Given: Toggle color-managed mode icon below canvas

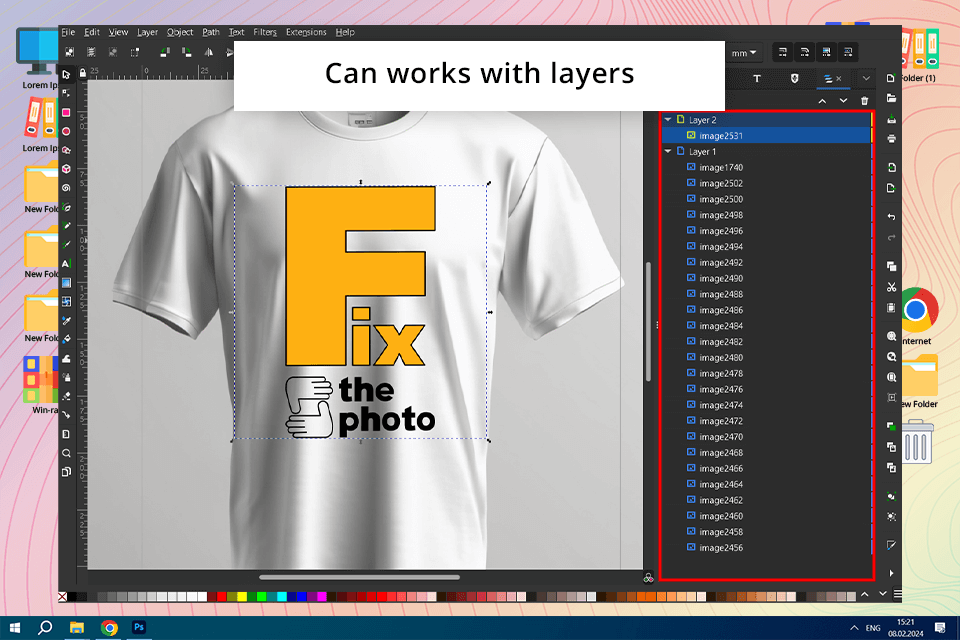Looking at the screenshot, I should click(x=648, y=578).
